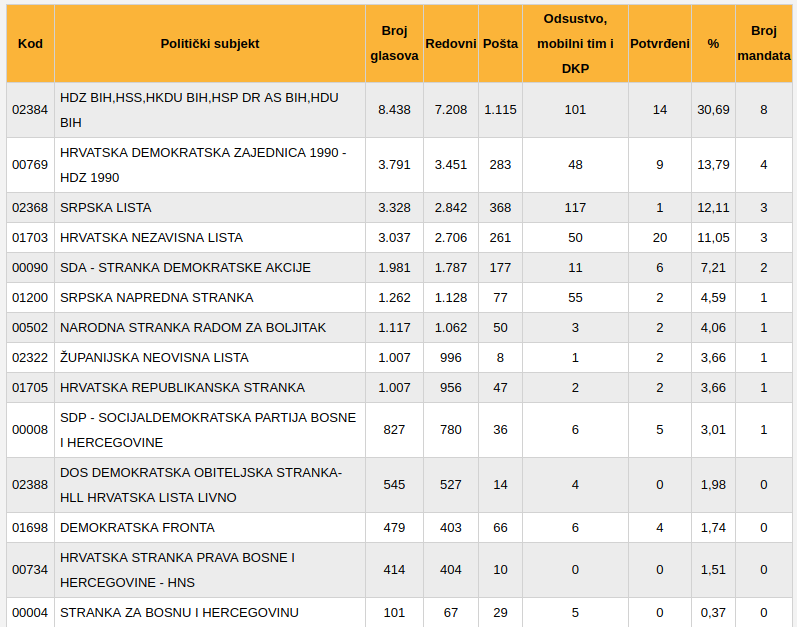The height and width of the screenshot is (627, 797).
Task: Click code 01698 cell
Action: 30,527
